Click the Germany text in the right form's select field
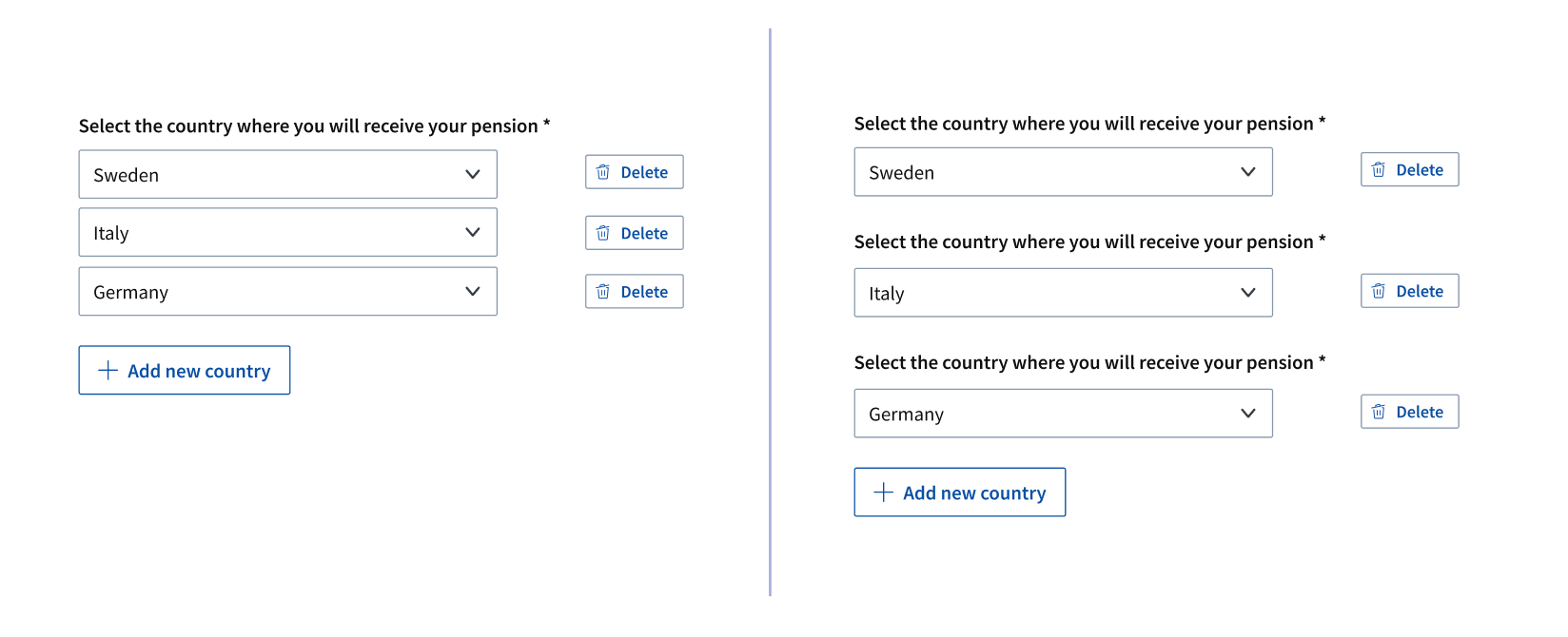The height and width of the screenshot is (637, 1568). point(907,415)
